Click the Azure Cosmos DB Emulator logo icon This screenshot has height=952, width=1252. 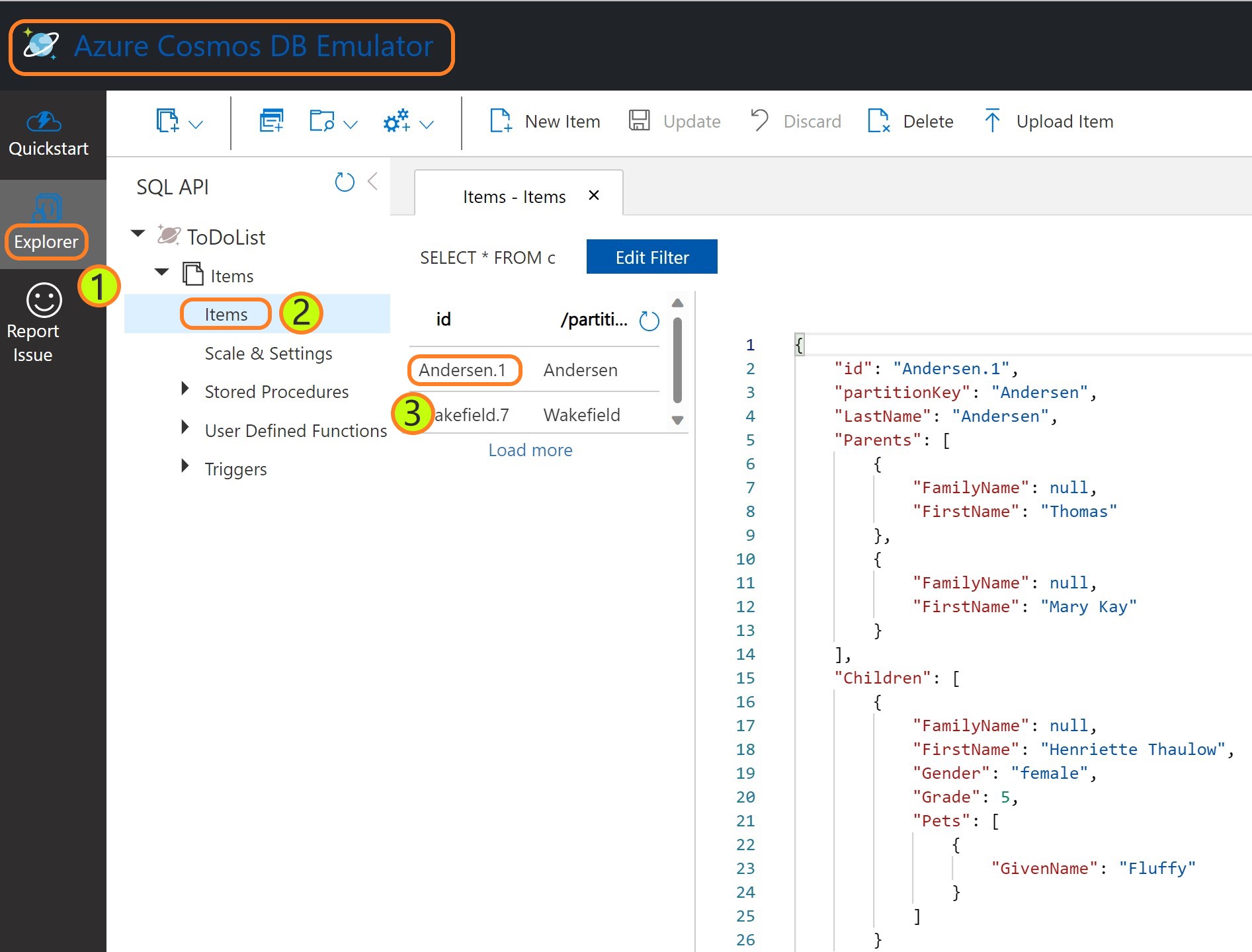(41, 45)
